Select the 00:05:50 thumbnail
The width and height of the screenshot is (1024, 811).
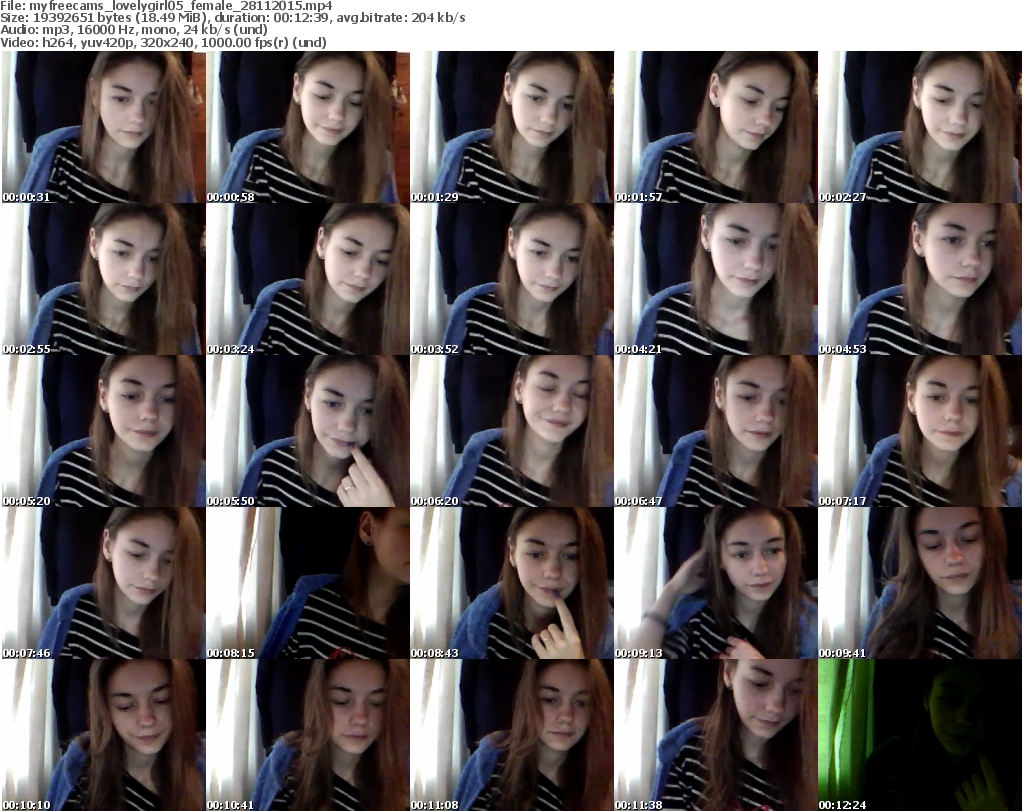click(308, 431)
